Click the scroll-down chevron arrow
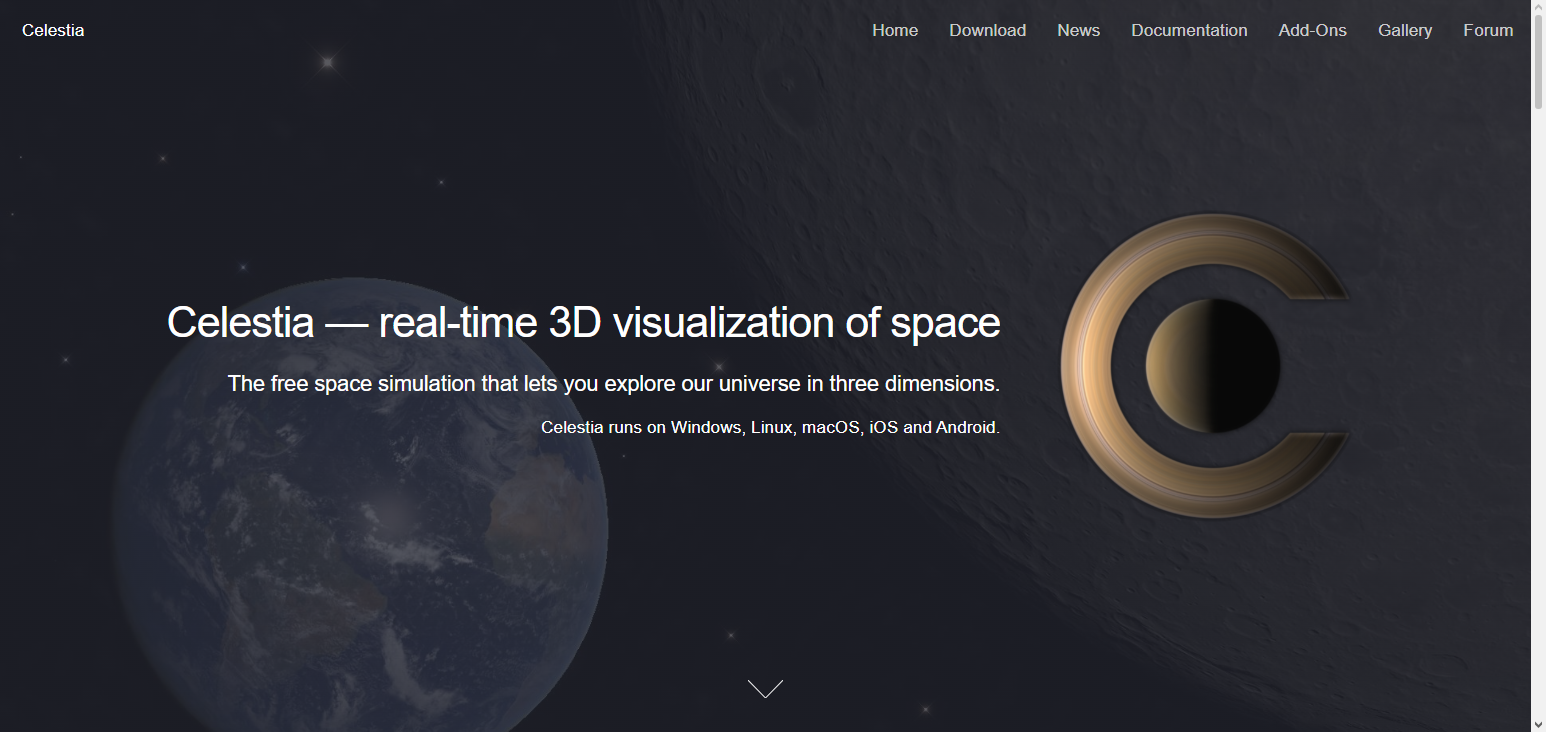This screenshot has width=1546, height=732. coord(765,688)
